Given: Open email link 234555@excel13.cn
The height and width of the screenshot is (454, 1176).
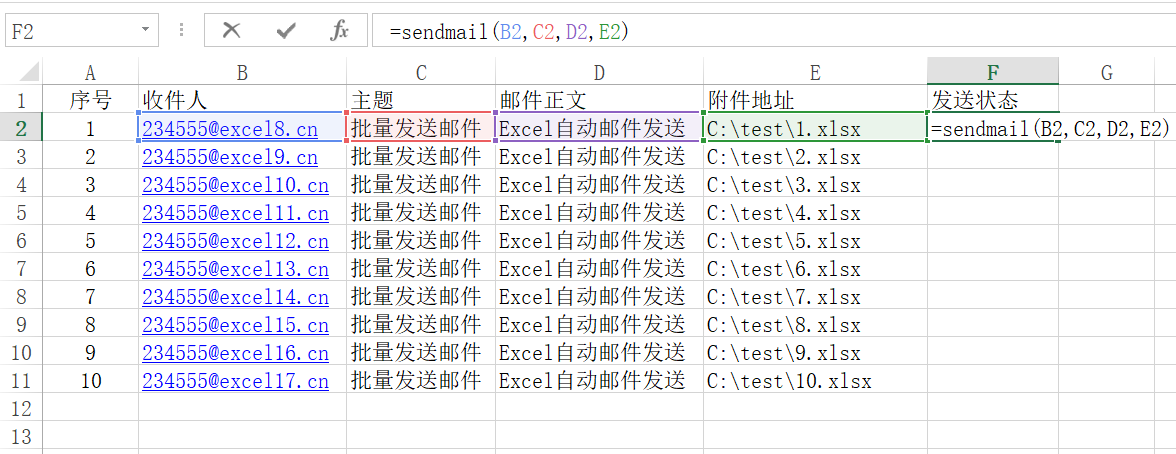Looking at the screenshot, I should click(x=236, y=269).
